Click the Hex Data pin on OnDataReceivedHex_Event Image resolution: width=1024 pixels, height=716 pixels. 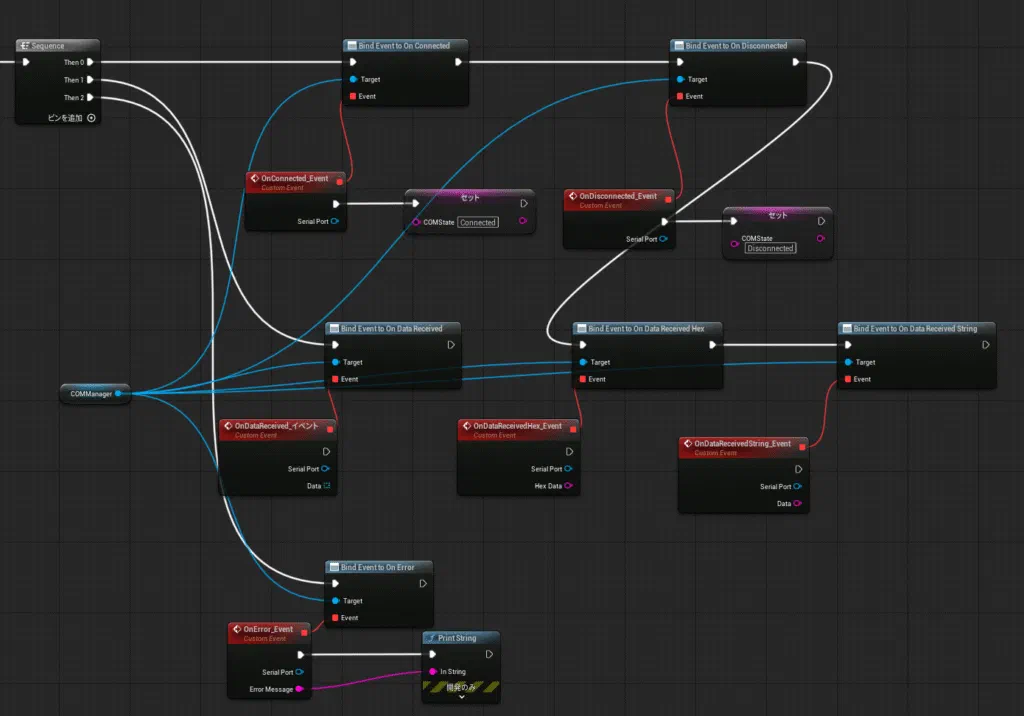pyautogui.click(x=568, y=485)
